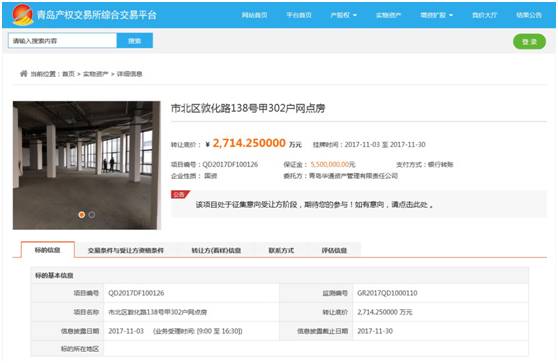
Task: Click the red 公告 notice badge
Action: click(x=180, y=194)
